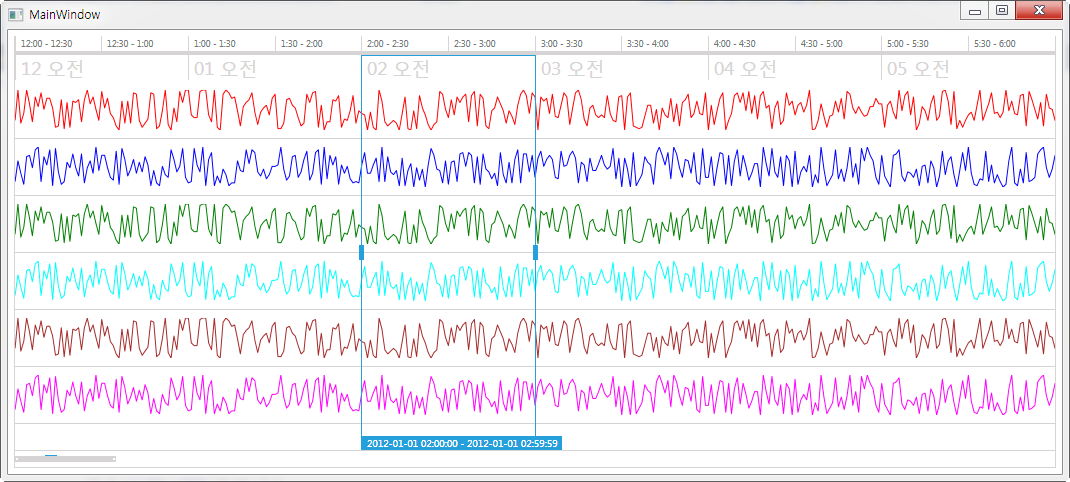This screenshot has width=1070, height=482.
Task: Click the selected date range tooltip label
Action: pos(462,443)
